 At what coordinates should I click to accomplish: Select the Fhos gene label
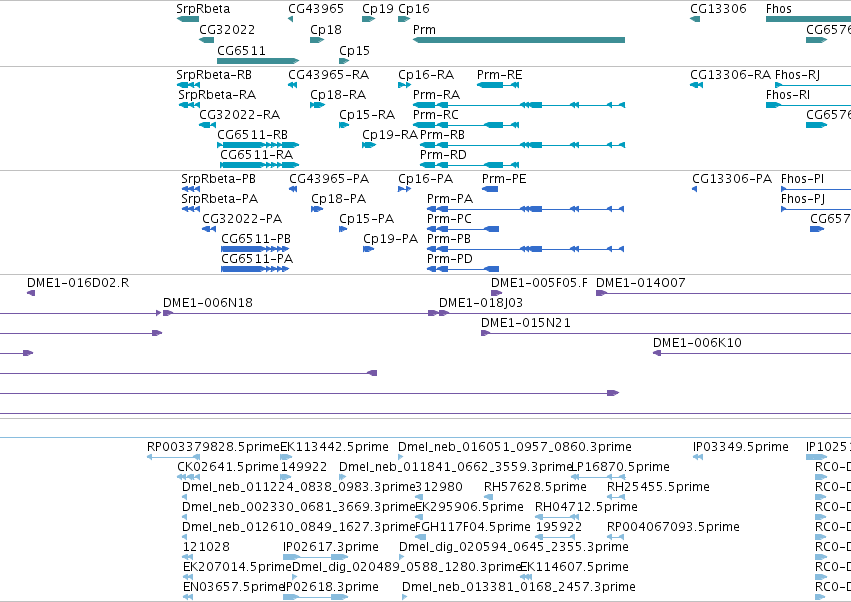pos(779,9)
